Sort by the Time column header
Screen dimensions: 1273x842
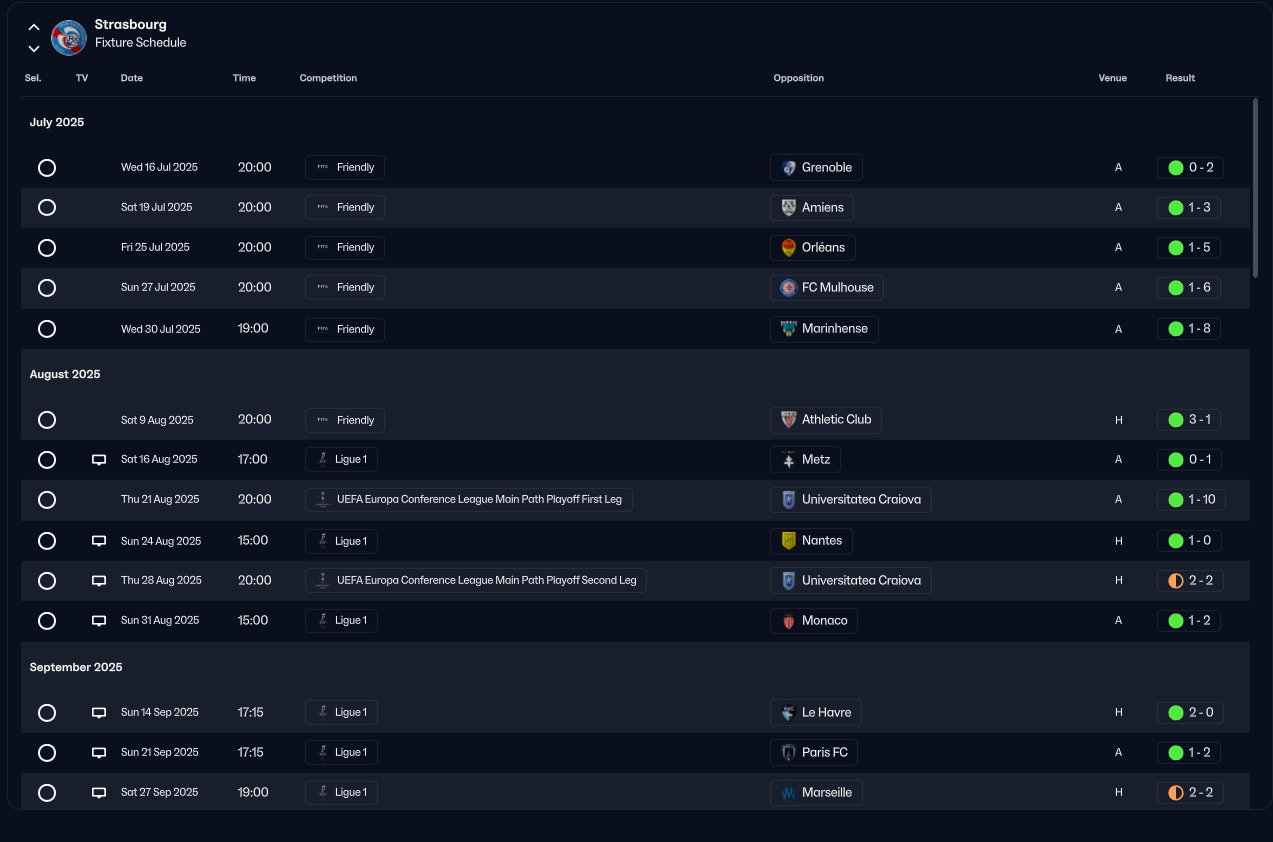[244, 78]
